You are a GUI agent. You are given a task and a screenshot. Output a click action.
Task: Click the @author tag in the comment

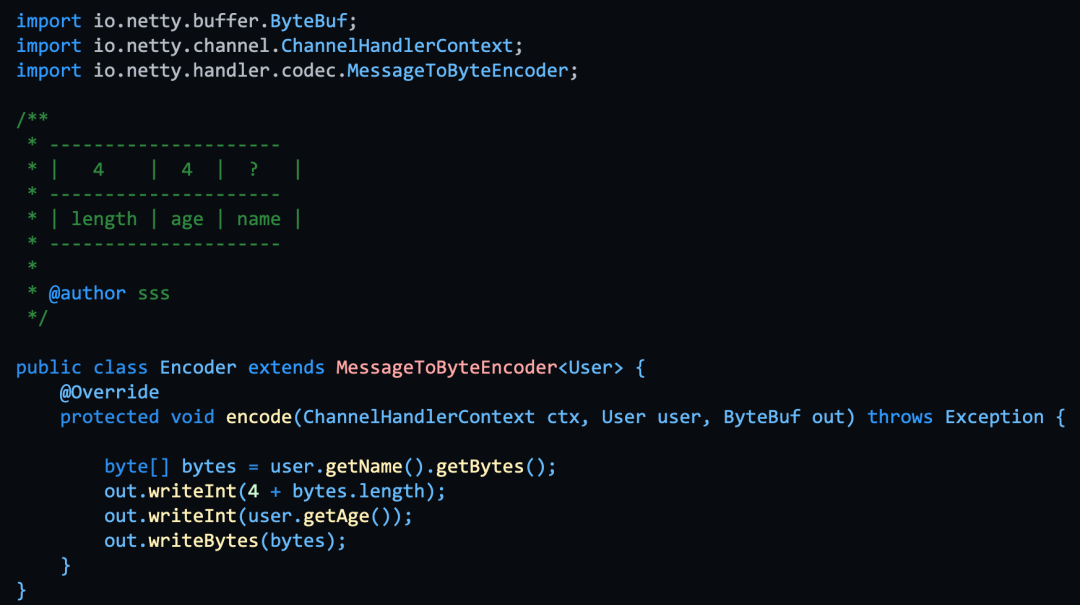pos(87,294)
